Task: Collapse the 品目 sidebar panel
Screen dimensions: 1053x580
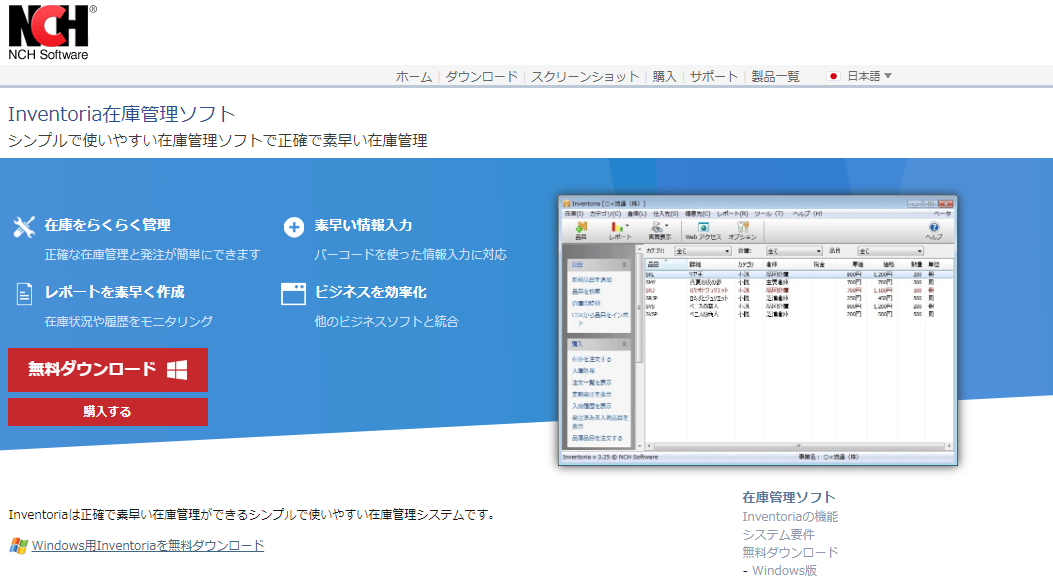Action: (624, 264)
